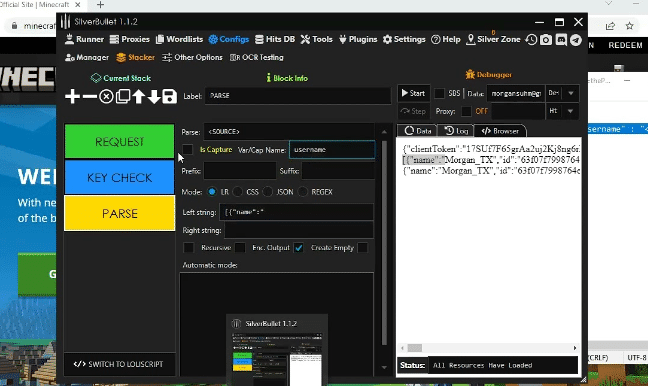Screen dimensions: 648x386
Task: Toggle the Create Empty checkbox
Action: (x=362, y=248)
